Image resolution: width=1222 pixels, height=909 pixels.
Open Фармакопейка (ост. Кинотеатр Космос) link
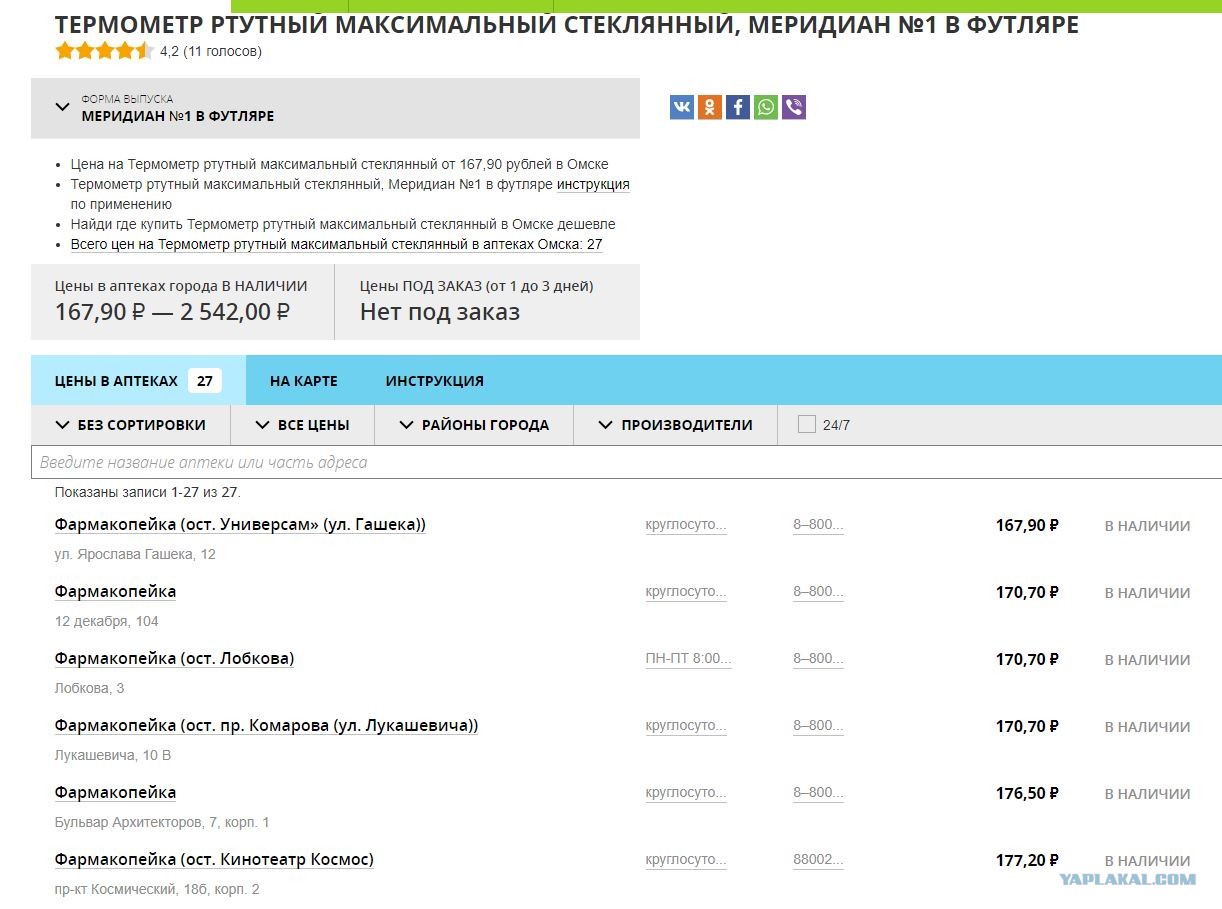click(x=214, y=860)
